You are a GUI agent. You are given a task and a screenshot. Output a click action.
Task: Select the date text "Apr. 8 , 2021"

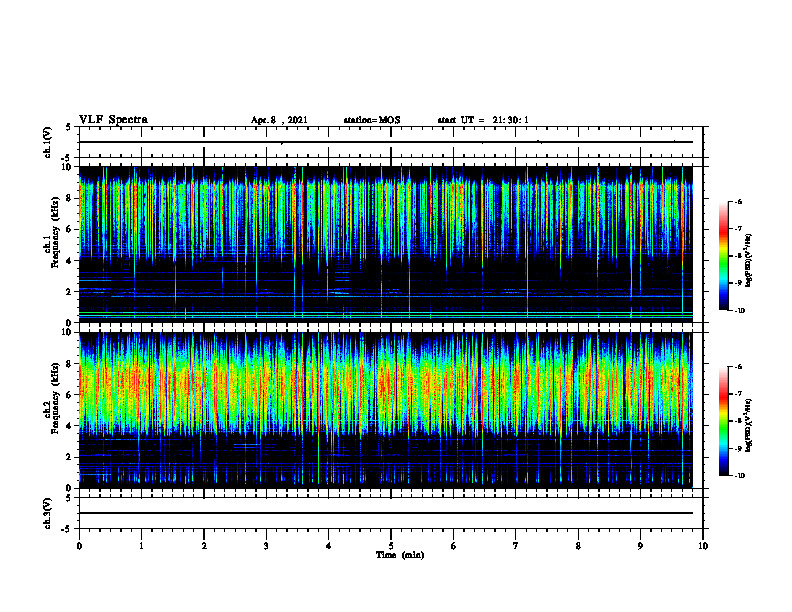click(279, 120)
